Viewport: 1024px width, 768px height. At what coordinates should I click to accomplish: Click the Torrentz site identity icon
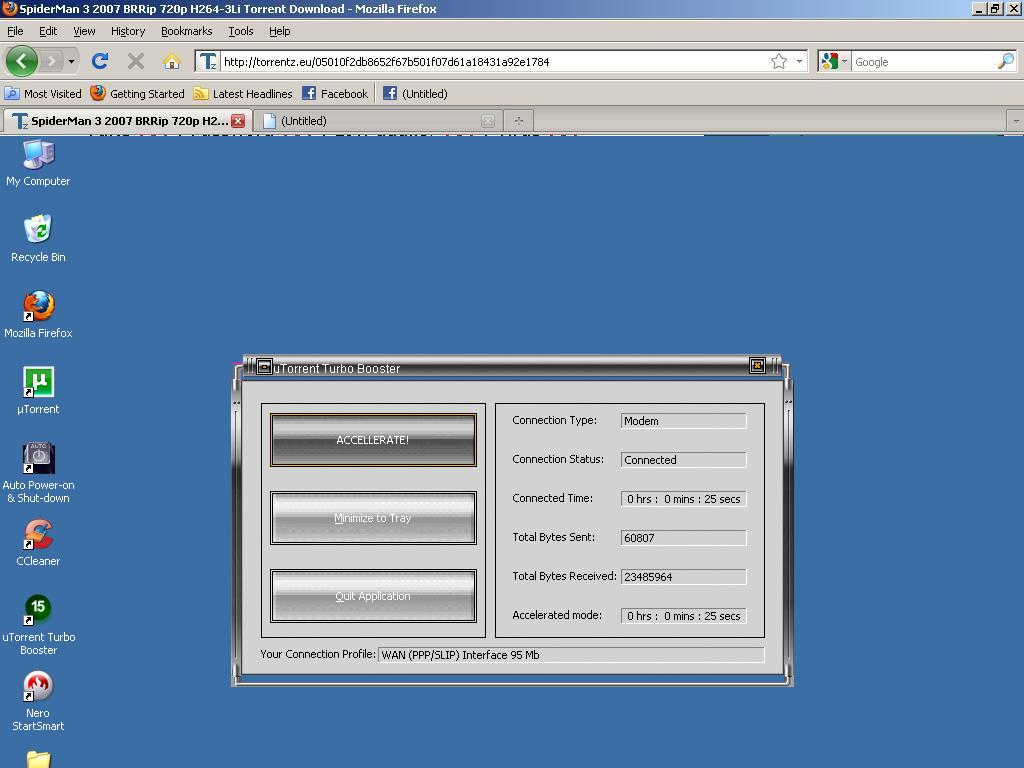coord(208,61)
